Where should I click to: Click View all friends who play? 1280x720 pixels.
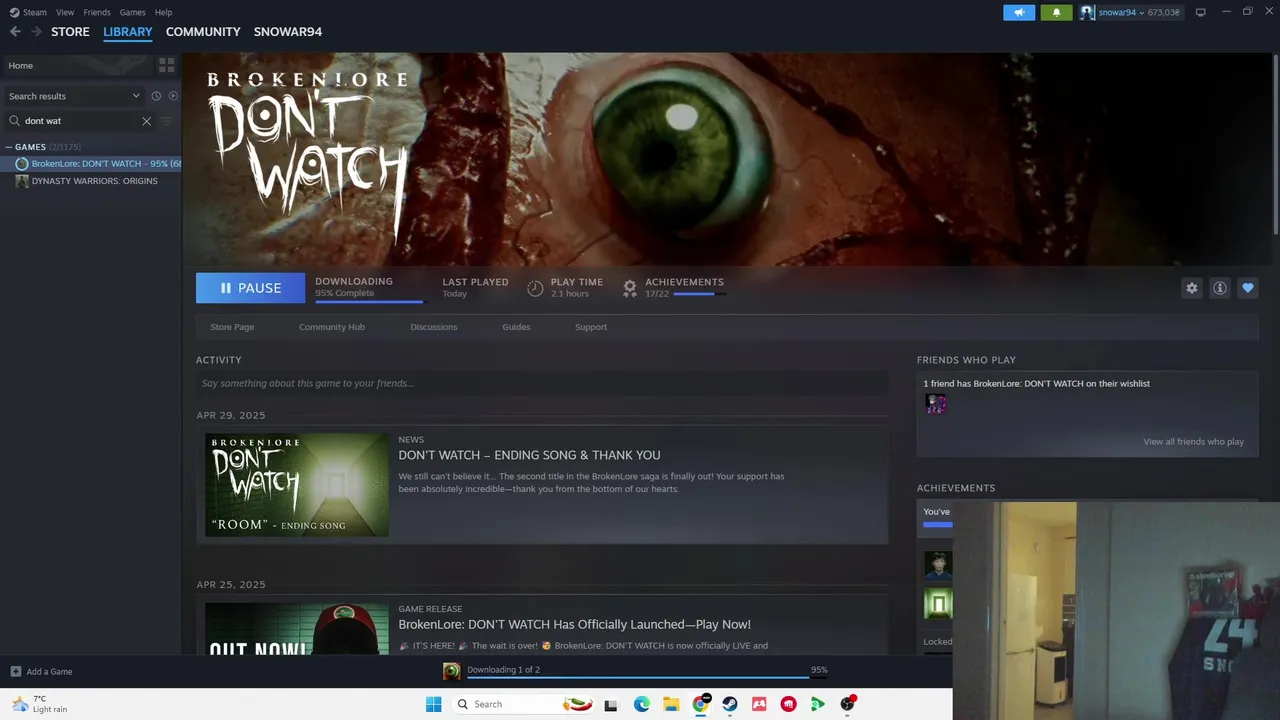click(1193, 442)
